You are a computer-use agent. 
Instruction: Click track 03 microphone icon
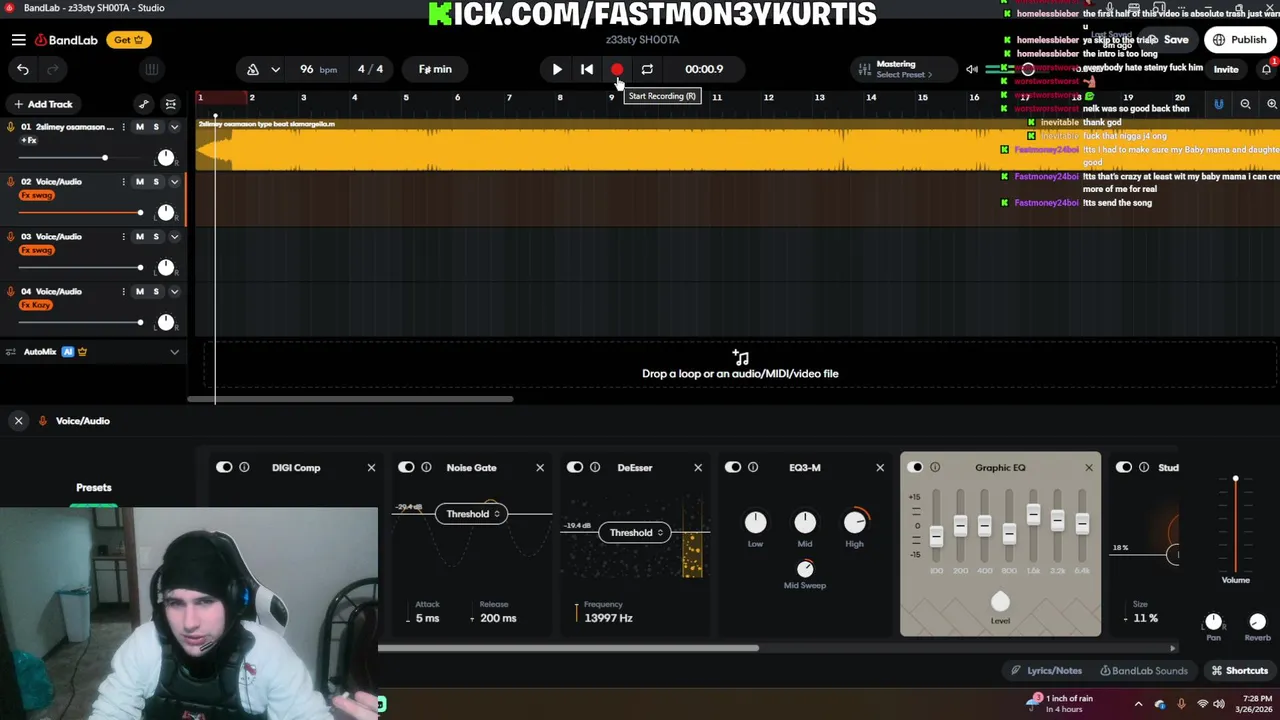point(11,237)
